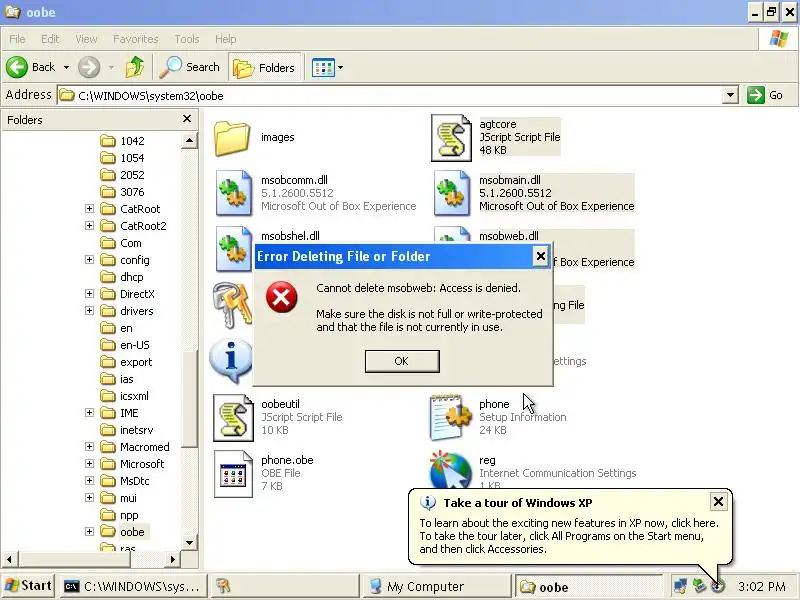Screen dimensions: 800x600
Task: Expand the MsDtc folder node
Action: pyautogui.click(x=89, y=481)
